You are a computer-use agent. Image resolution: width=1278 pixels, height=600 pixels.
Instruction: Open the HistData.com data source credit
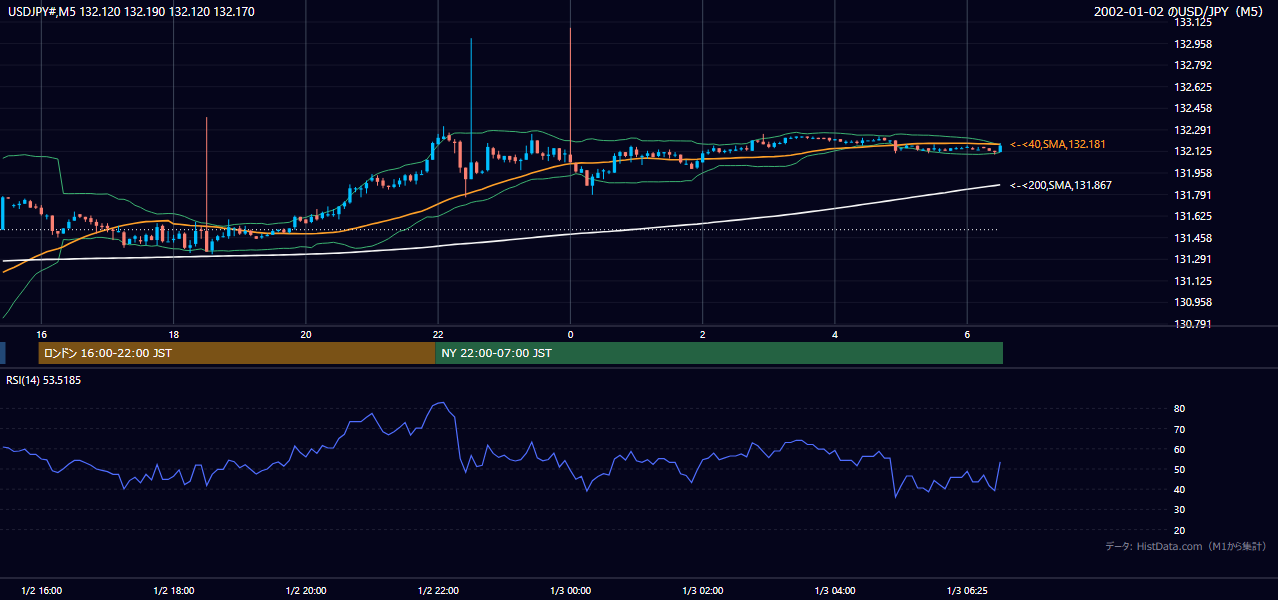pos(1186,546)
